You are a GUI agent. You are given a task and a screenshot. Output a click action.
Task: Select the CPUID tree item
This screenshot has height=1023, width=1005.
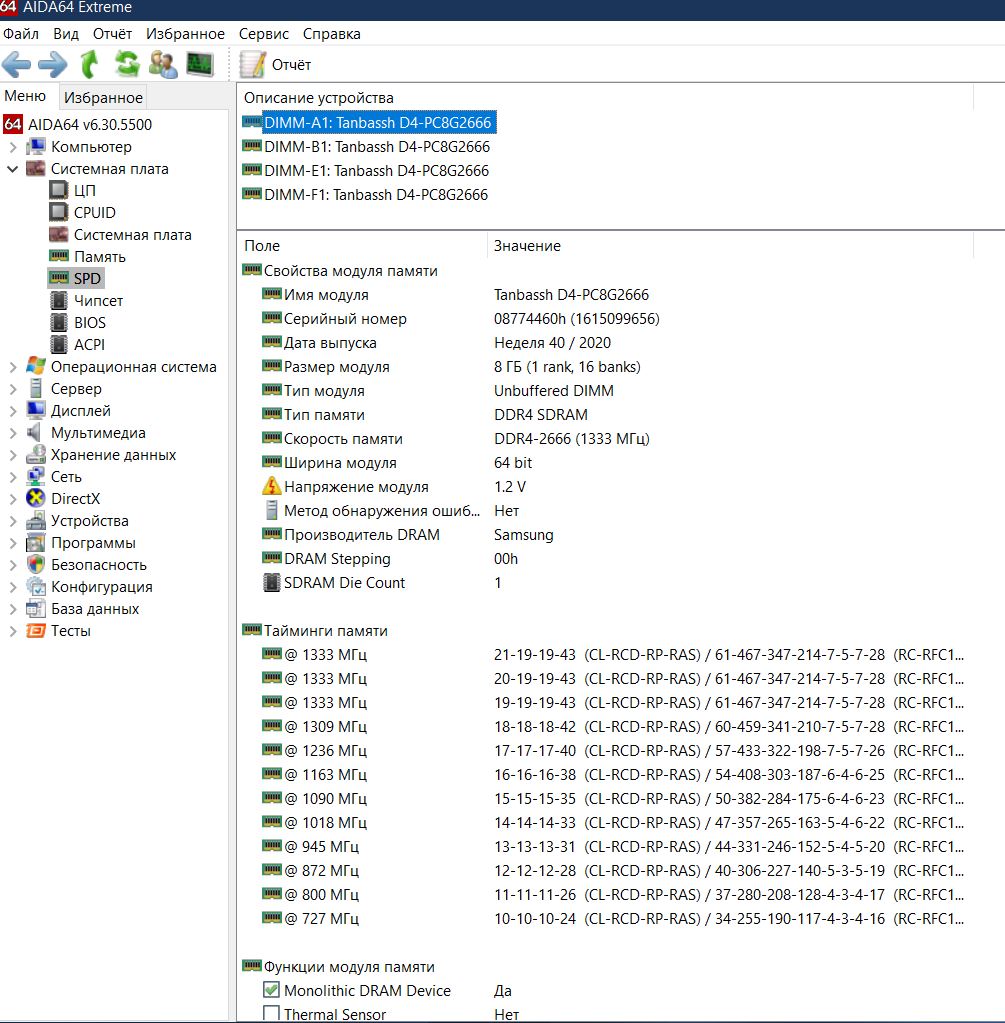[x=95, y=213]
